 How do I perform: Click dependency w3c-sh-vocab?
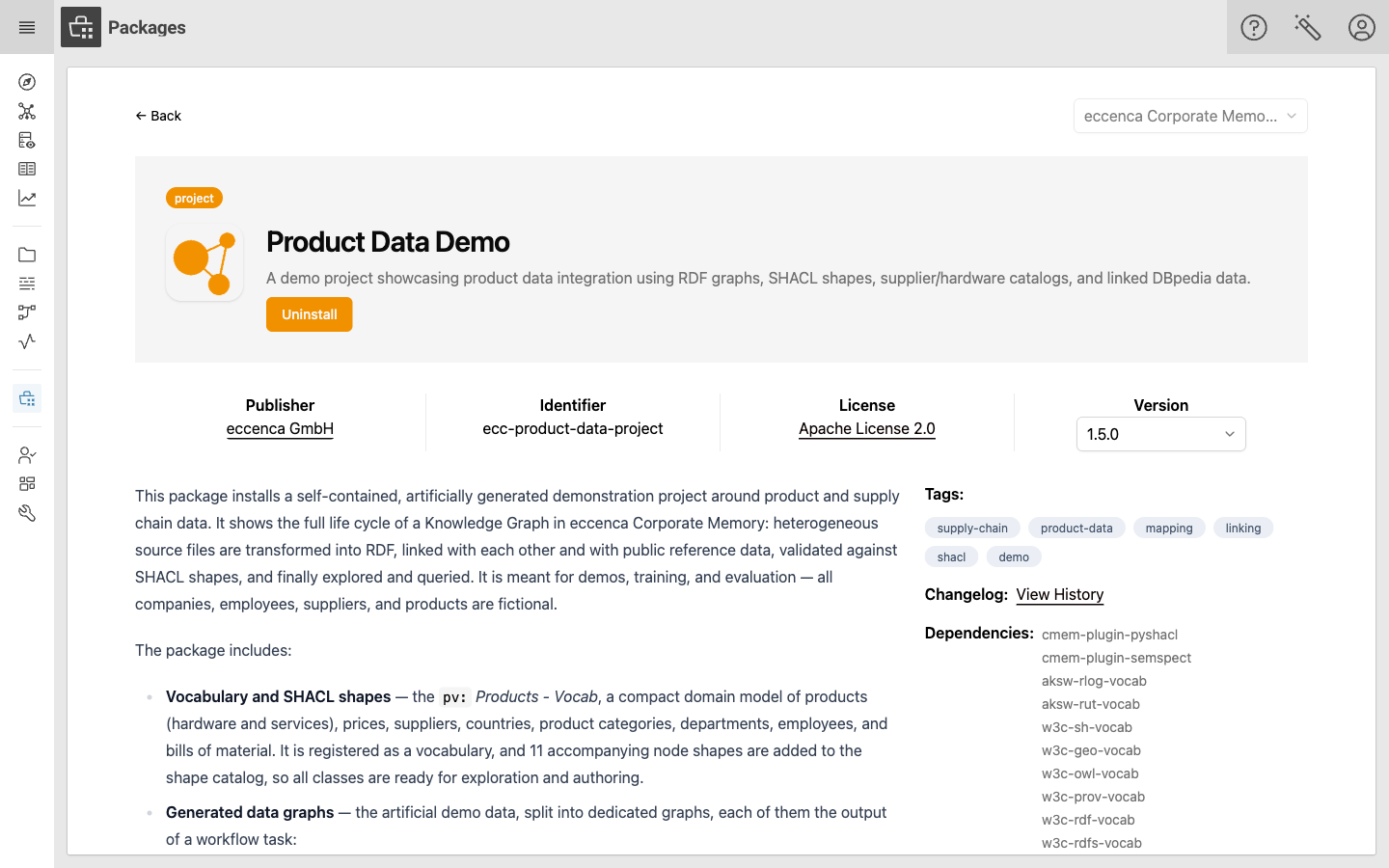point(1087,727)
